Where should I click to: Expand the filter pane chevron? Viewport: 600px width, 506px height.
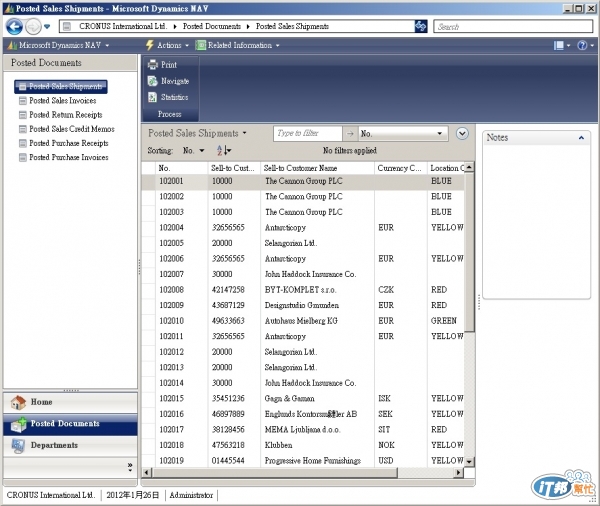coord(462,133)
